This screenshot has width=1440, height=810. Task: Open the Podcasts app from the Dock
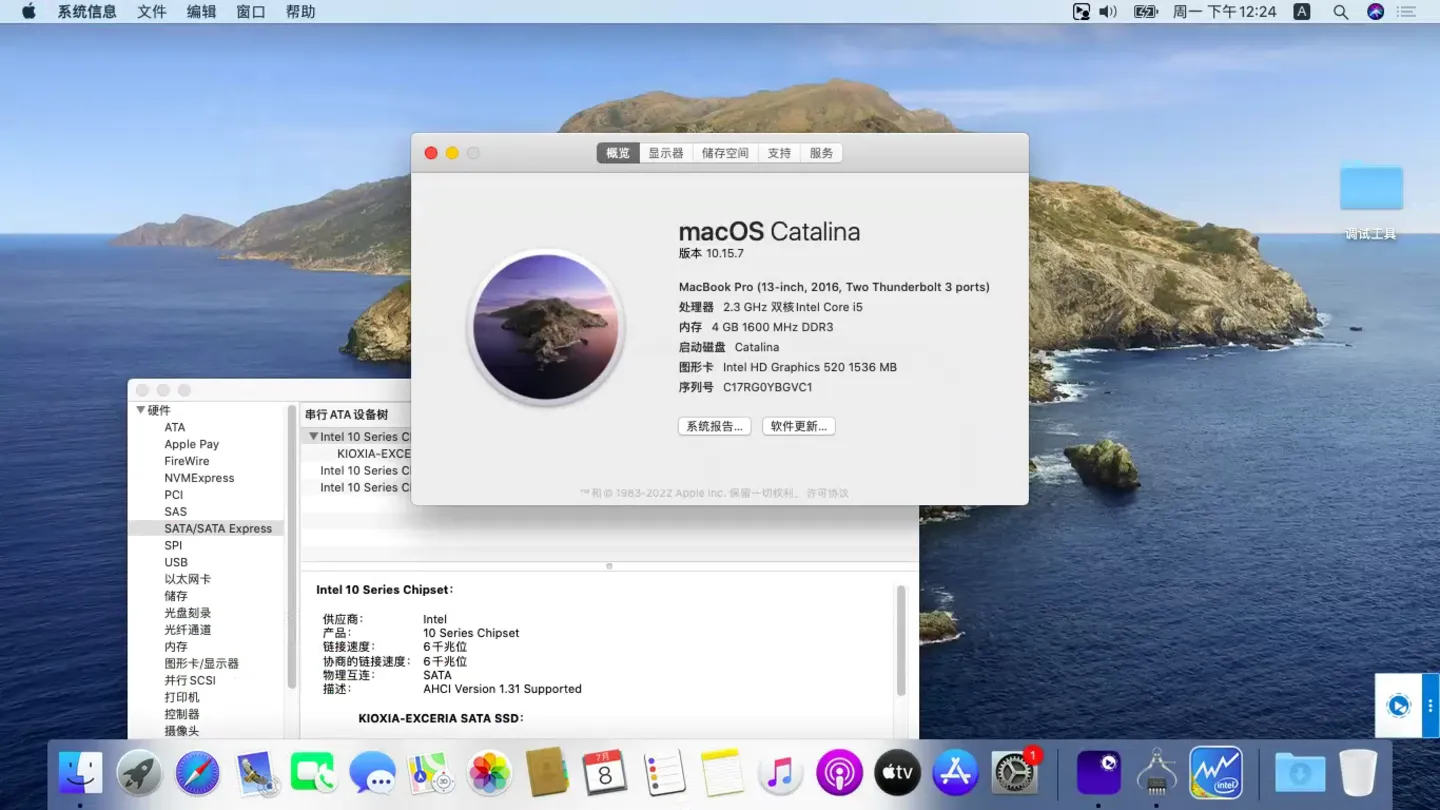pos(838,772)
